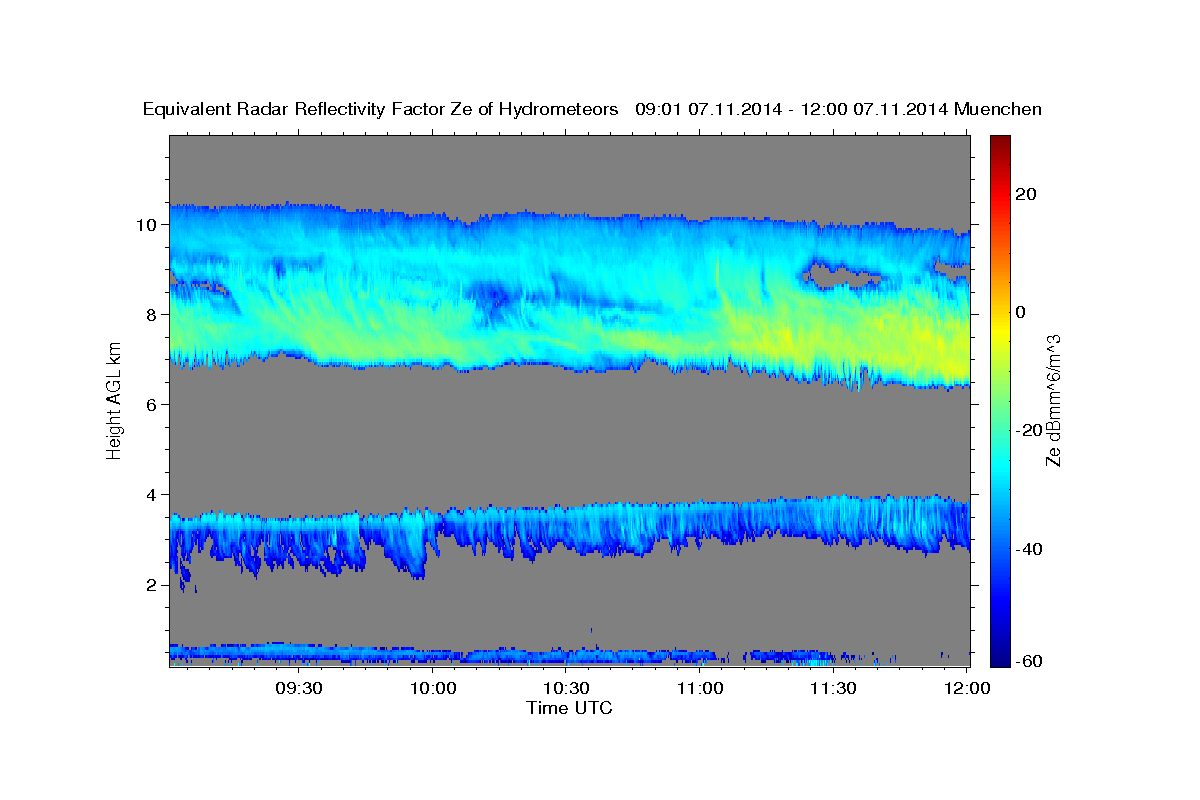The image size is (1200, 800).
Task: Click the height tick label 4
Action: (x=152, y=495)
